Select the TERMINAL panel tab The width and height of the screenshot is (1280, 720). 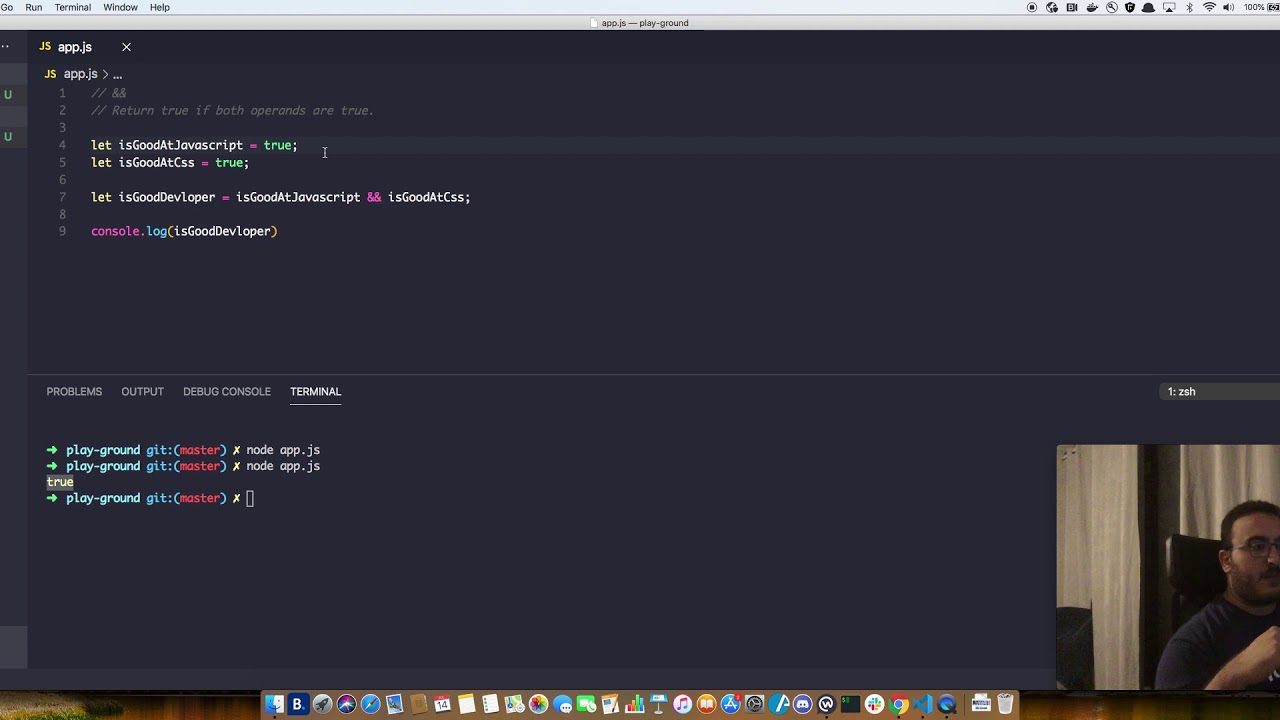[x=315, y=391]
